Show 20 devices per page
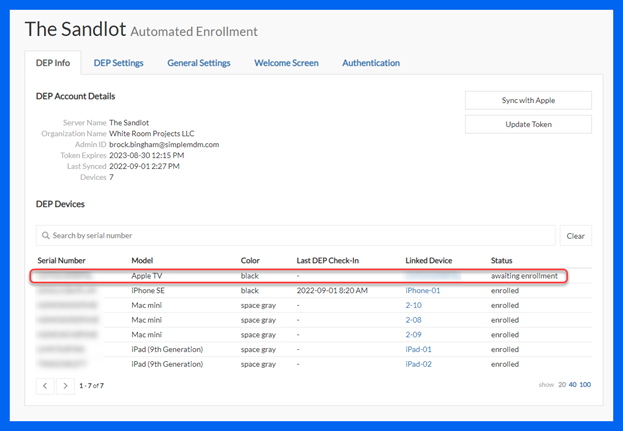This screenshot has width=623, height=431. [x=562, y=385]
